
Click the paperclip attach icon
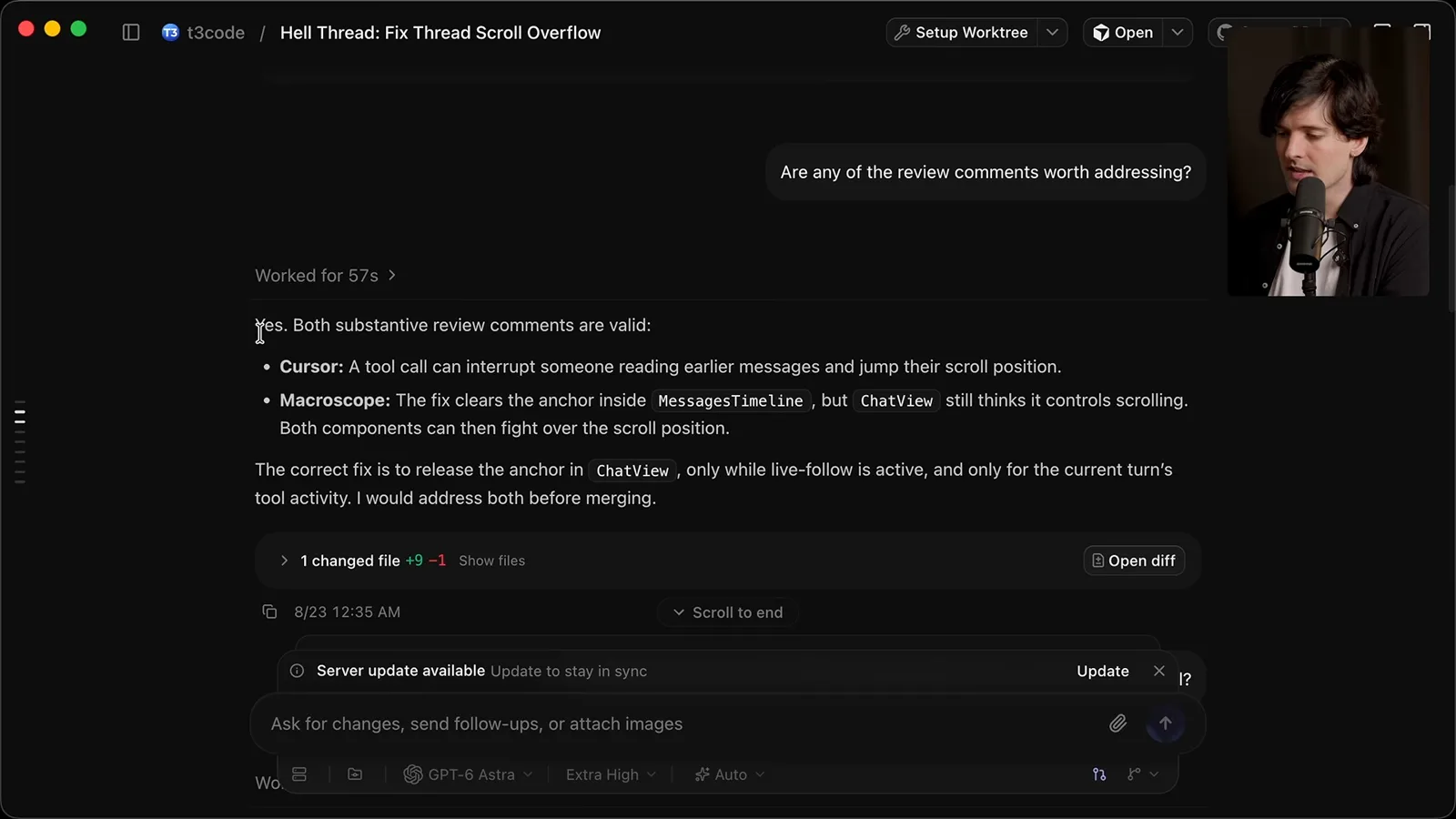[x=1118, y=723]
